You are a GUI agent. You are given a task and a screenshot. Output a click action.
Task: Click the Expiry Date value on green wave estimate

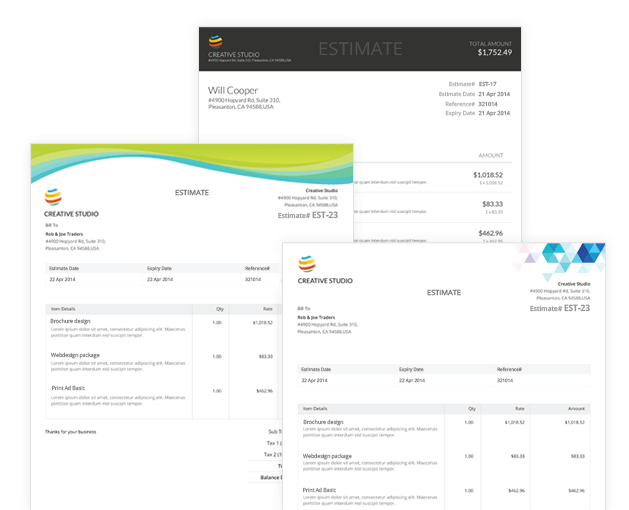pos(160,279)
